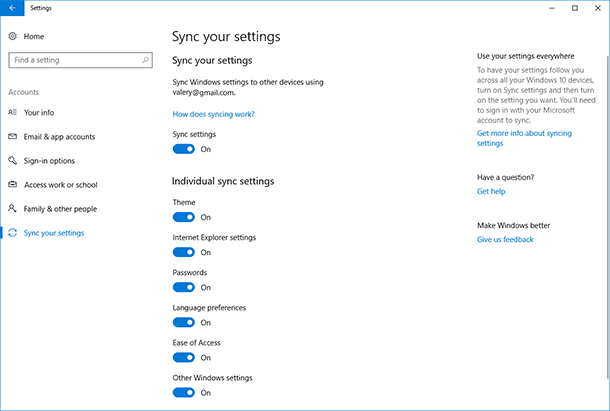Toggle off Passwords sync

[184, 287]
